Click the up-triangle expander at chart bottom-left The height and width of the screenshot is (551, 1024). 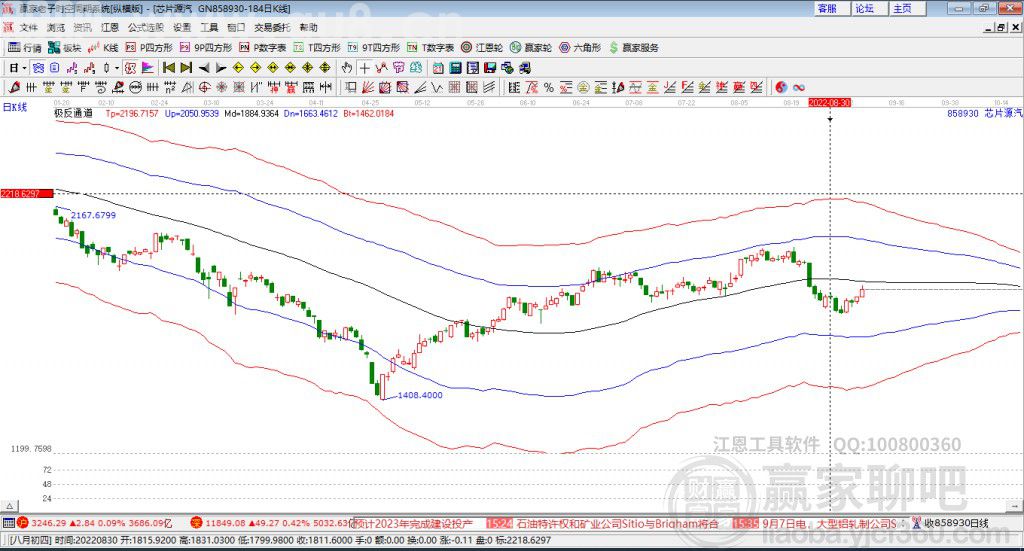10,506
